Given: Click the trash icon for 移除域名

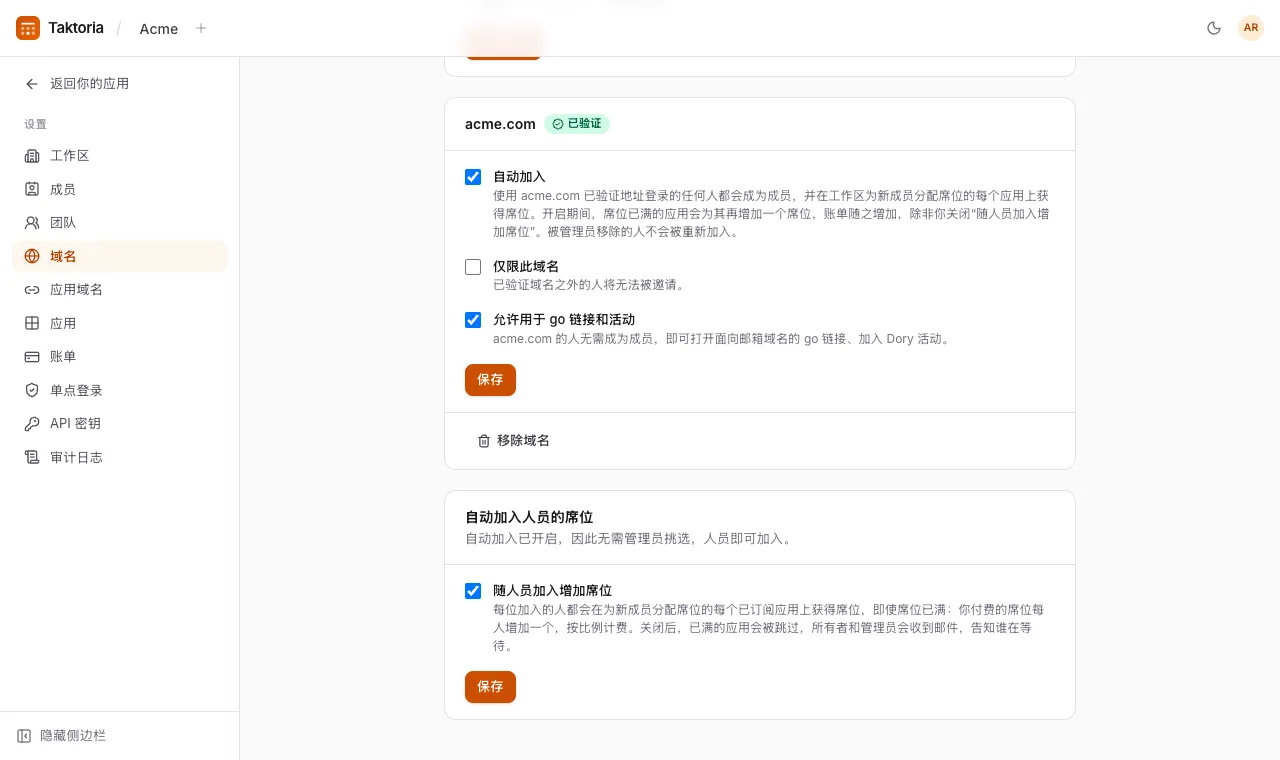Looking at the screenshot, I should (484, 441).
